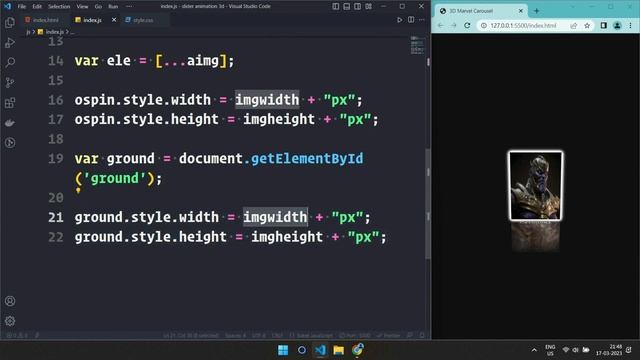Open the Accounts menu in VS Code
Image resolution: width=640 pixels, height=360 pixels.
point(10,301)
